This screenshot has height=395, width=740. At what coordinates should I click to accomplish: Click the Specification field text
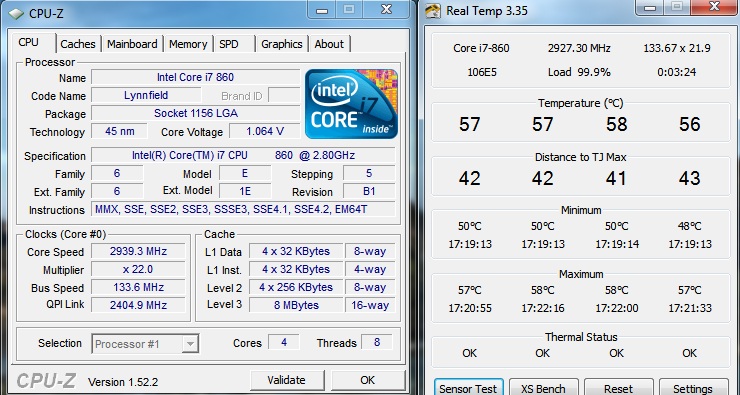pyautogui.click(x=243, y=155)
